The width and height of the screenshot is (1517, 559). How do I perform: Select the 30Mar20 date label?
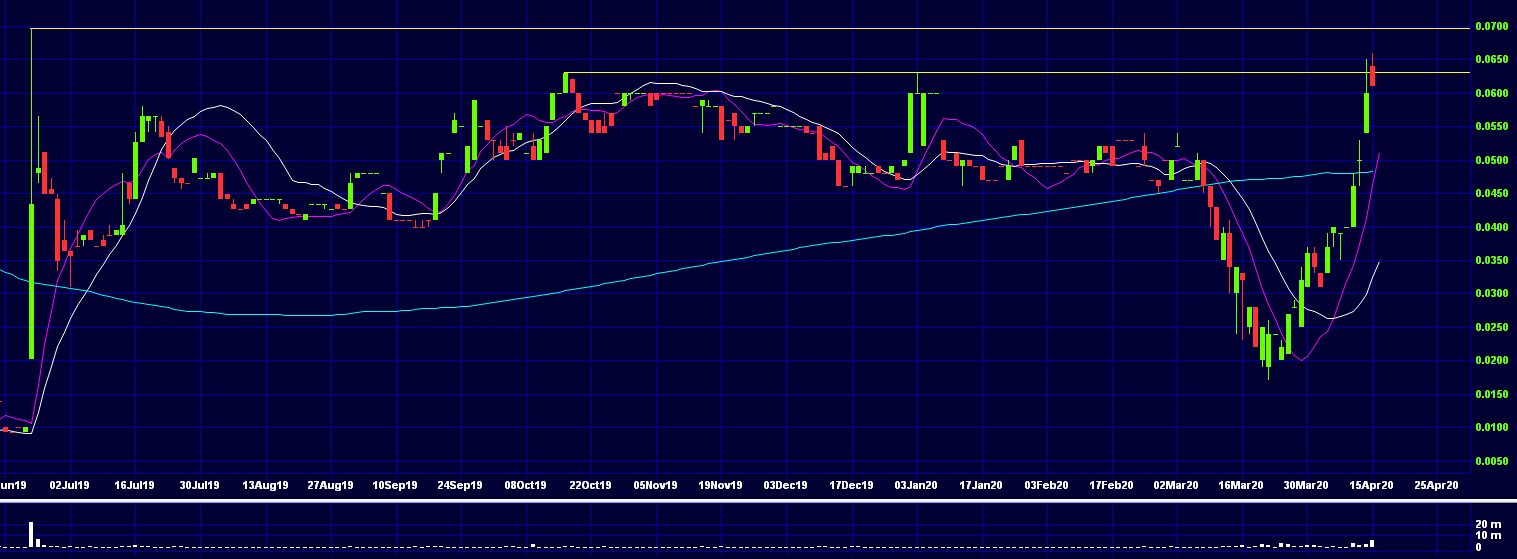pos(1306,485)
